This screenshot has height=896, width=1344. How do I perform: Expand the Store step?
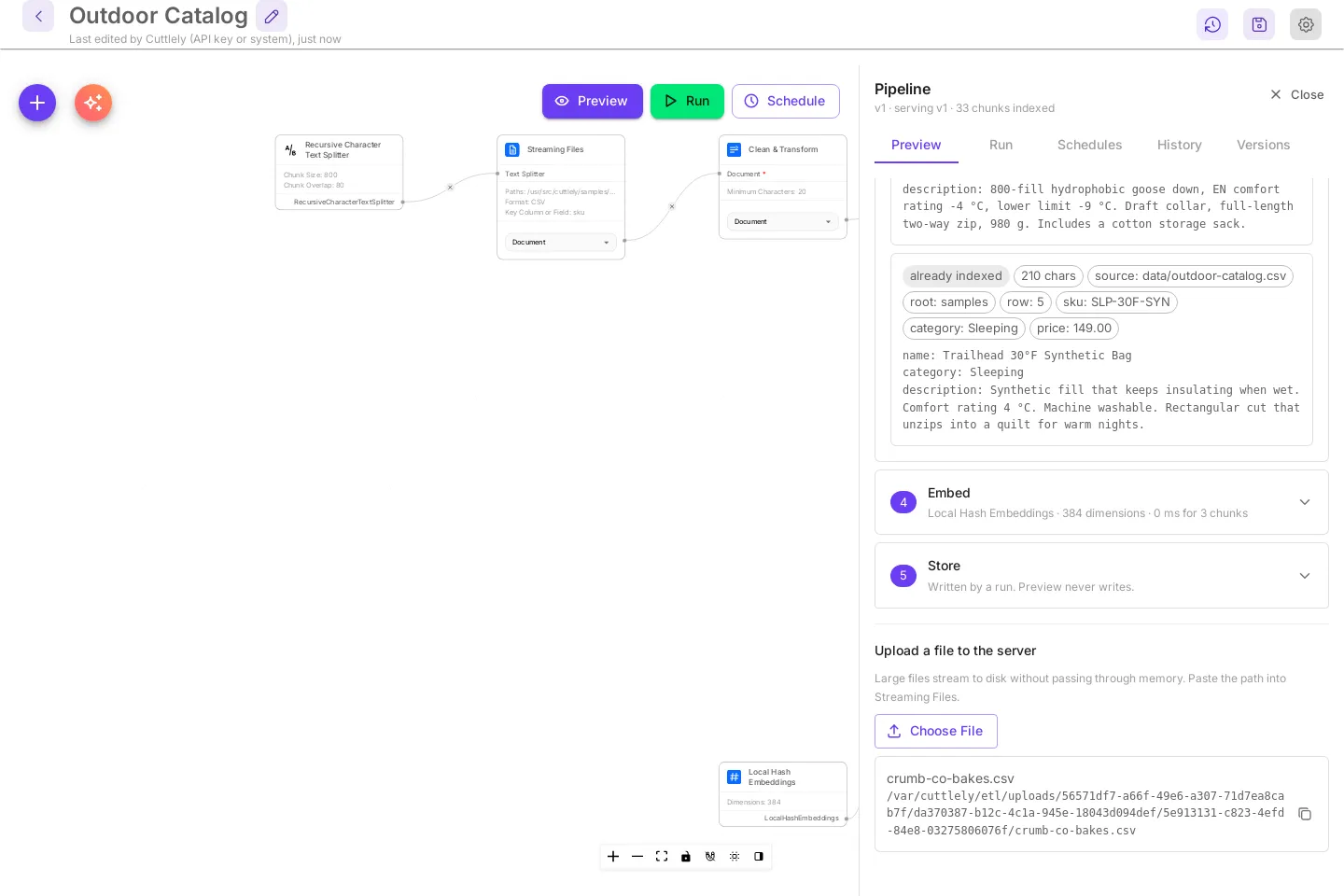point(1101,576)
